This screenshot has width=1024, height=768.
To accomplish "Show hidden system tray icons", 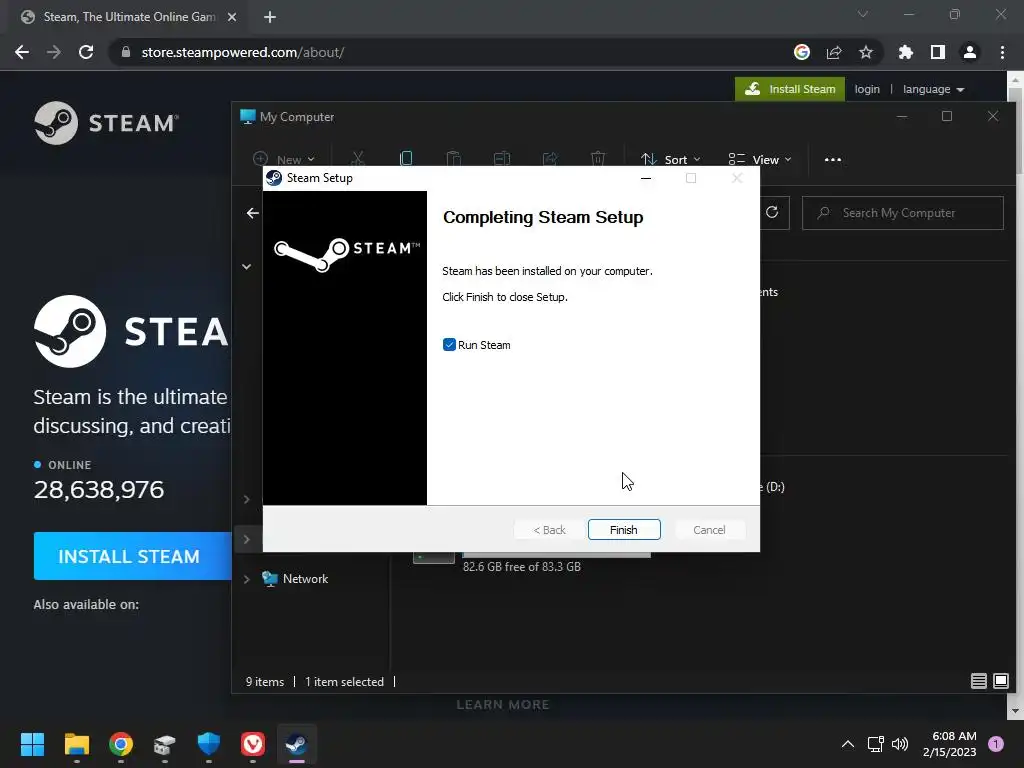I will 848,744.
